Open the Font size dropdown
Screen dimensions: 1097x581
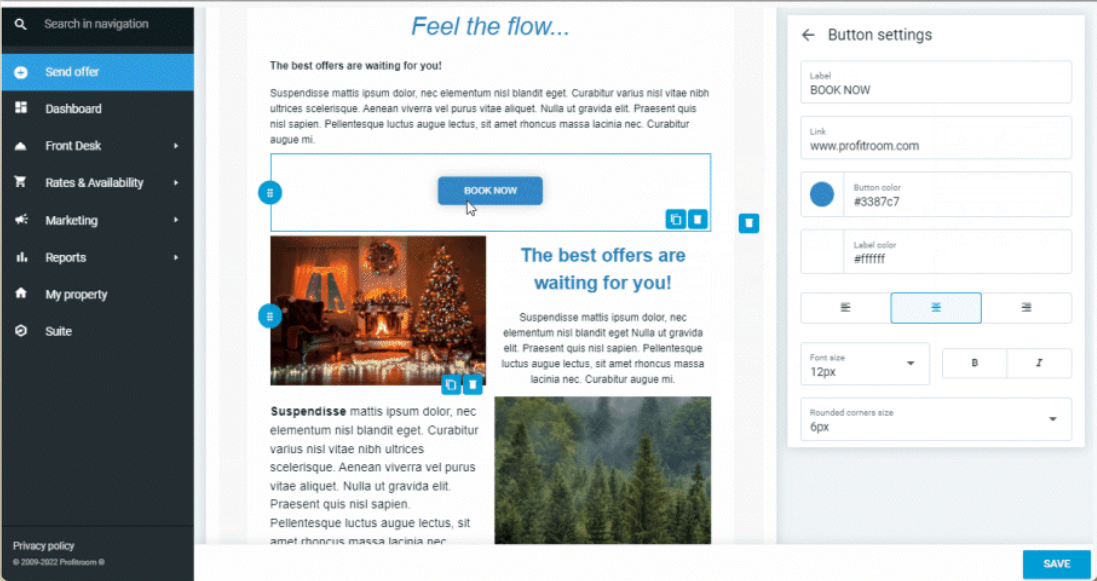[x=865, y=364]
